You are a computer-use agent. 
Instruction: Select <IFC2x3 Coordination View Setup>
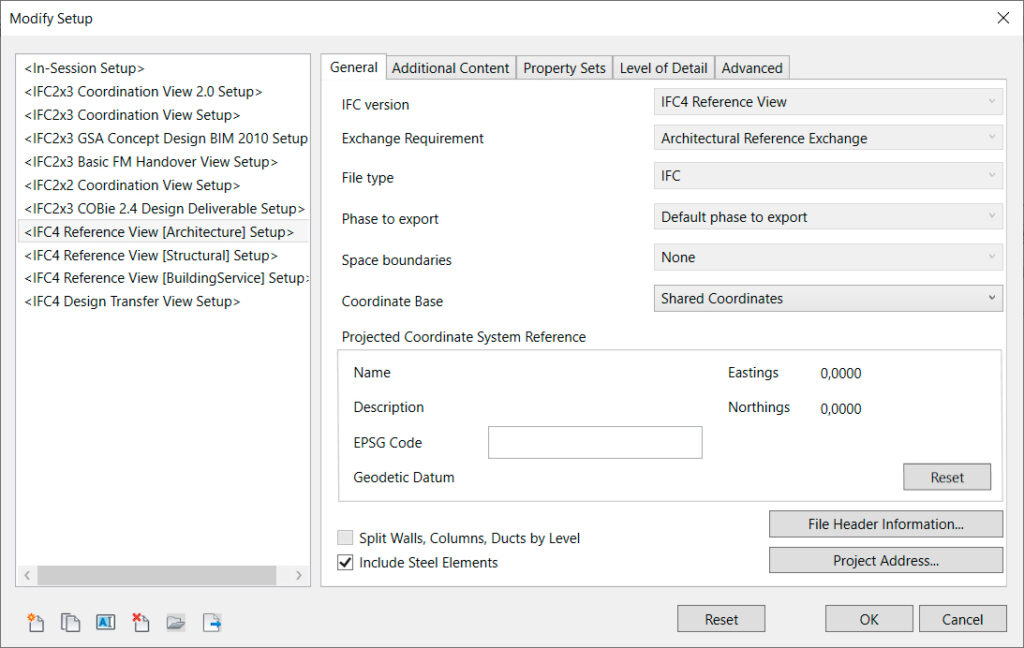pos(163,115)
